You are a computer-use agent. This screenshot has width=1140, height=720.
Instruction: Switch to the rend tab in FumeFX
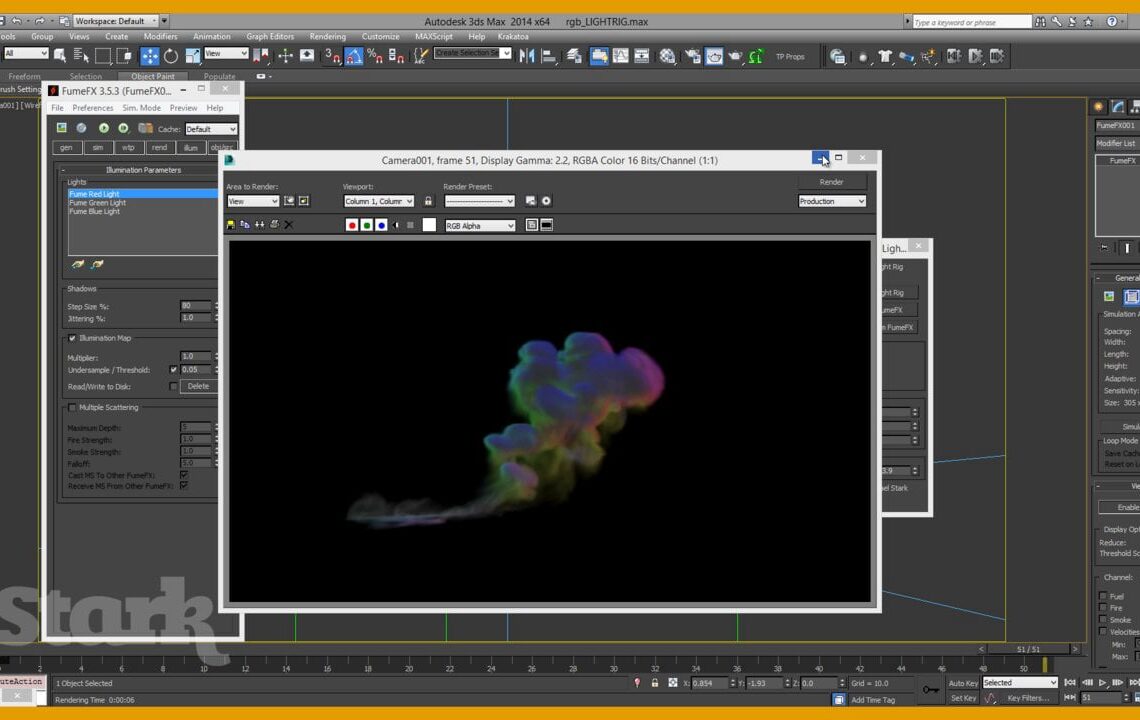[x=159, y=147]
